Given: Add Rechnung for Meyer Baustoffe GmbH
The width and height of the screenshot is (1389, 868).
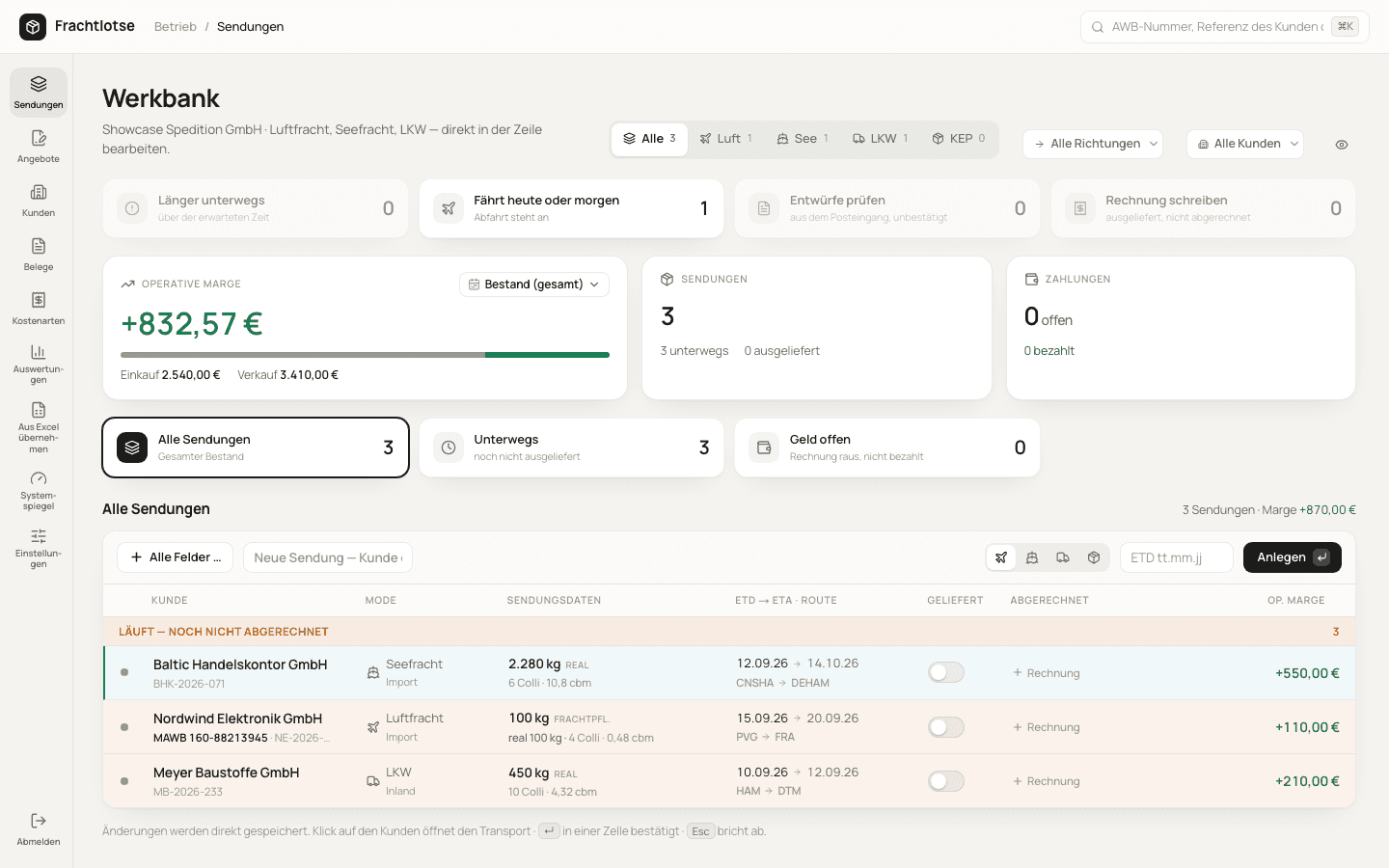Looking at the screenshot, I should pyautogui.click(x=1047, y=781).
